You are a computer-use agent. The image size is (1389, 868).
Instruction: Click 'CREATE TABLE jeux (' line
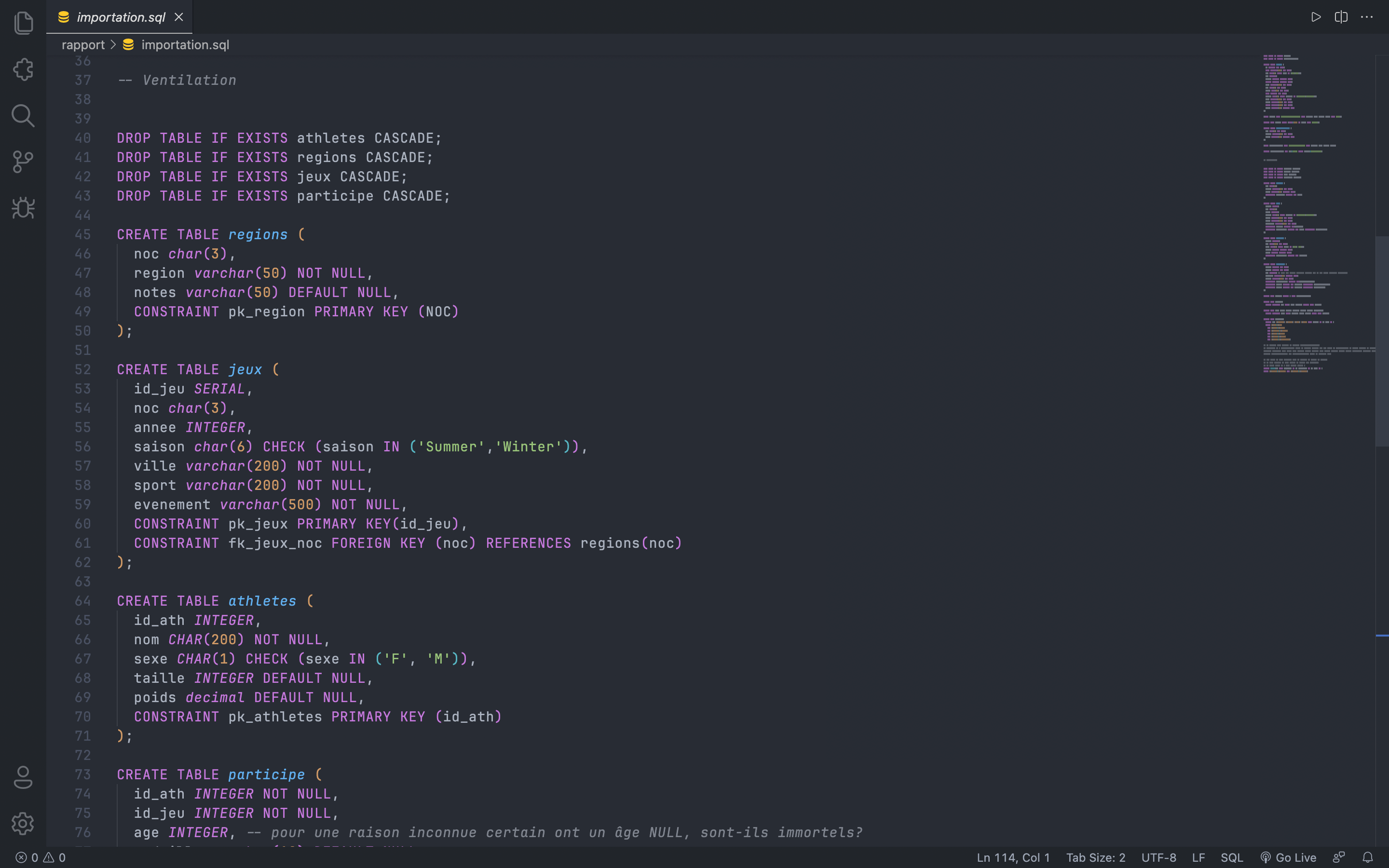199,370
